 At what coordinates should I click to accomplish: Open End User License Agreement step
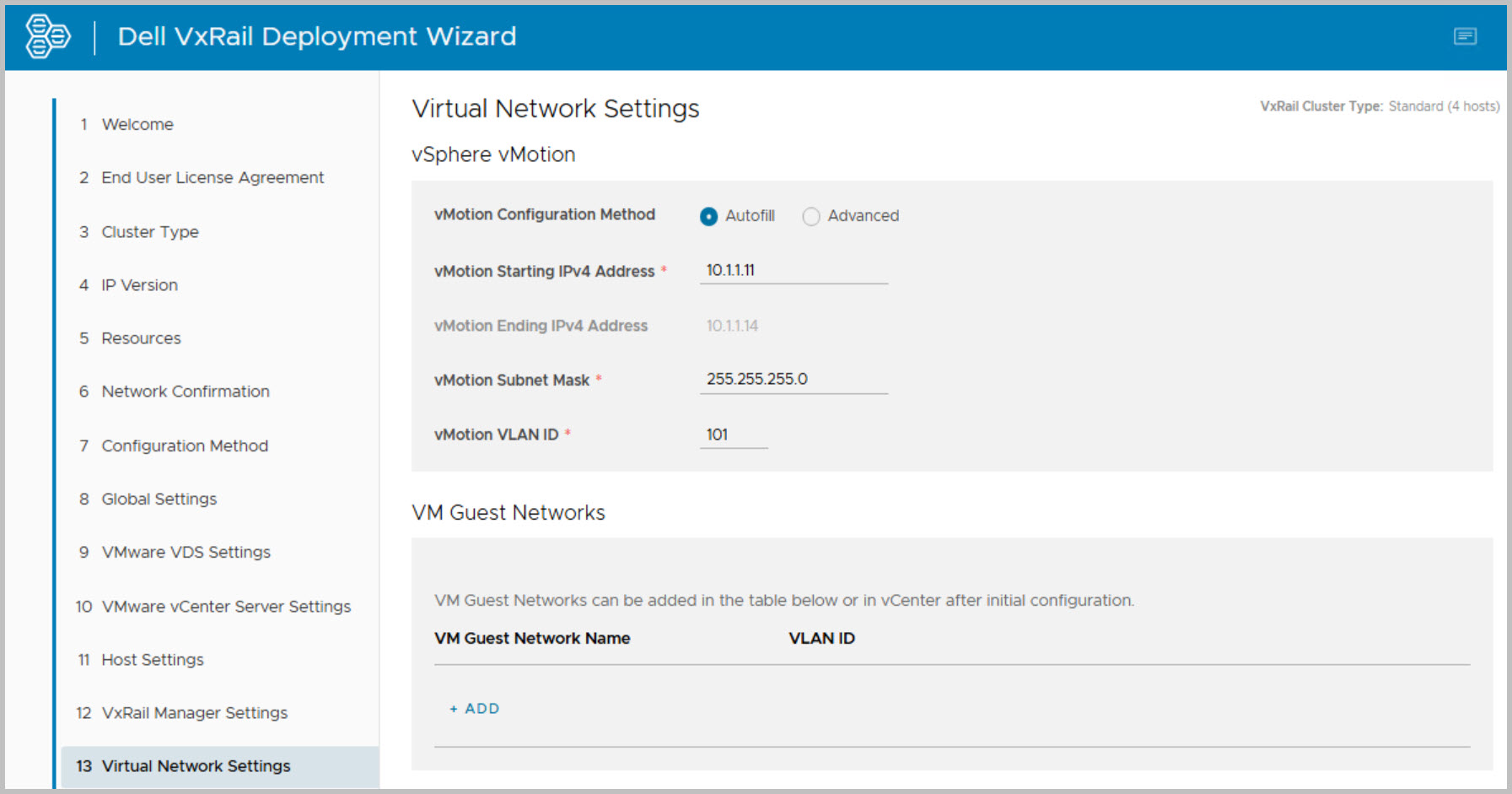(213, 178)
